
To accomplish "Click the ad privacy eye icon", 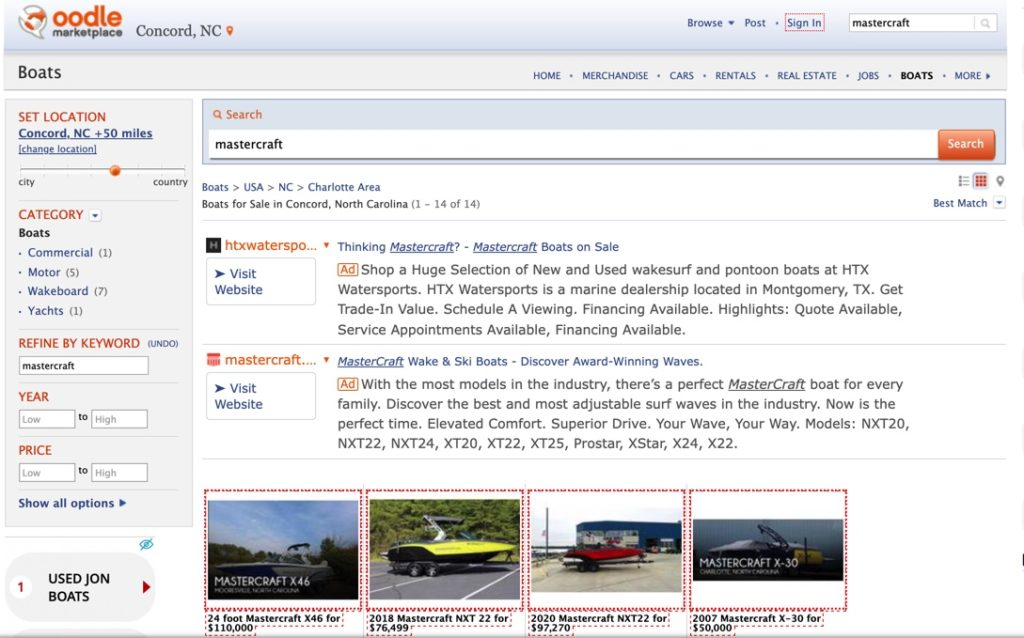I will (146, 544).
